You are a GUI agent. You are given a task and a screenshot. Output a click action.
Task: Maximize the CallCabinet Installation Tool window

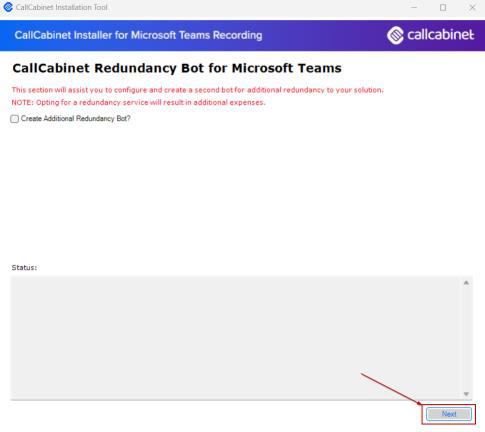(x=443, y=7)
